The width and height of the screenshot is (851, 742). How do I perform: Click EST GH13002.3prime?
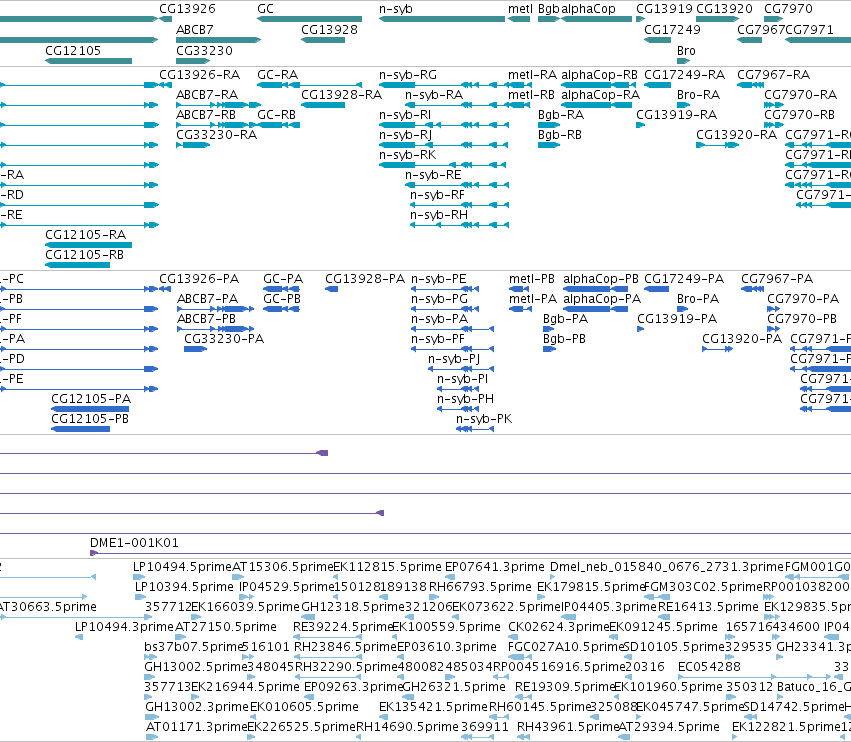click(197, 707)
